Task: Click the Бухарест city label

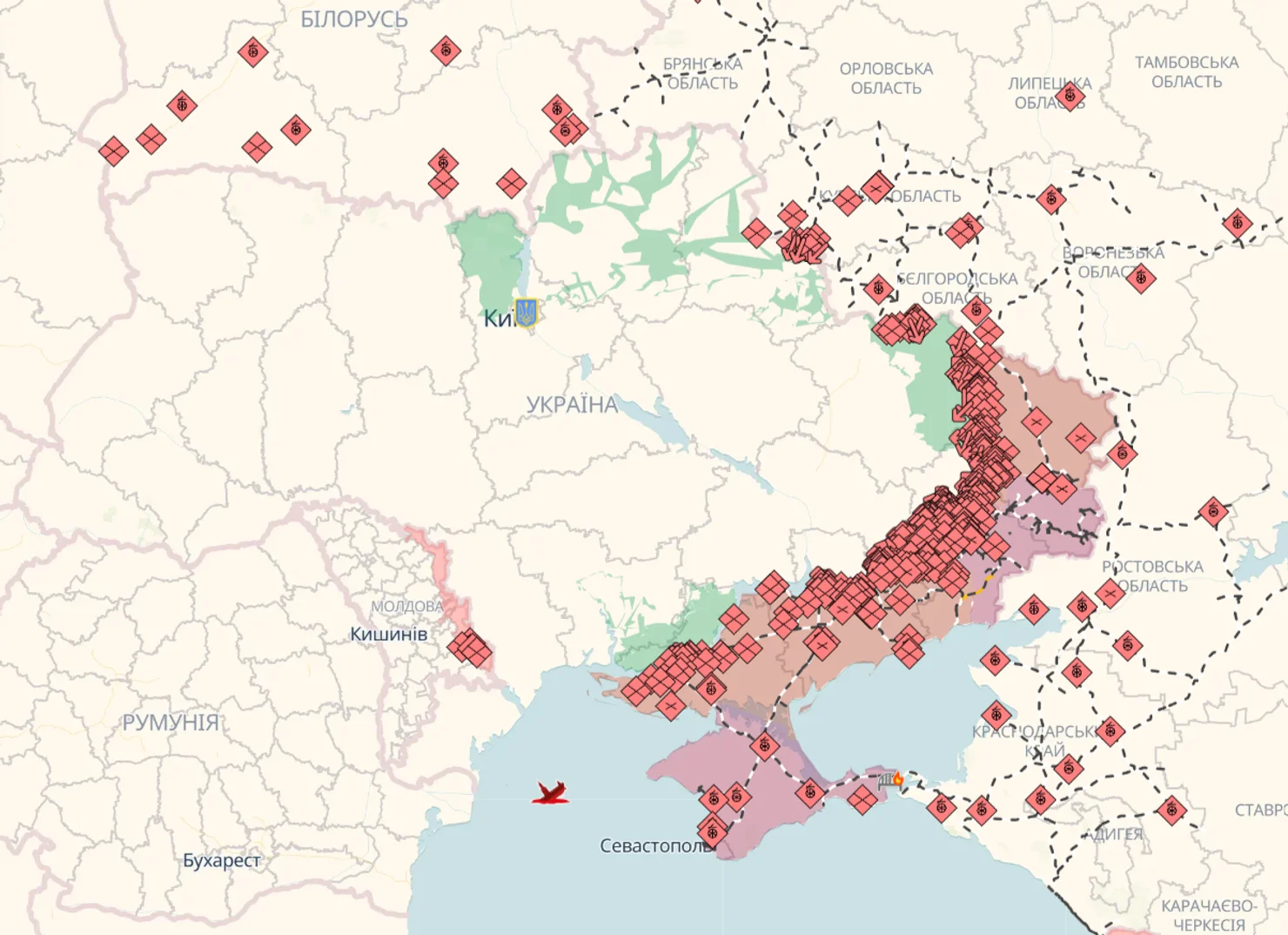Action: 221,860
